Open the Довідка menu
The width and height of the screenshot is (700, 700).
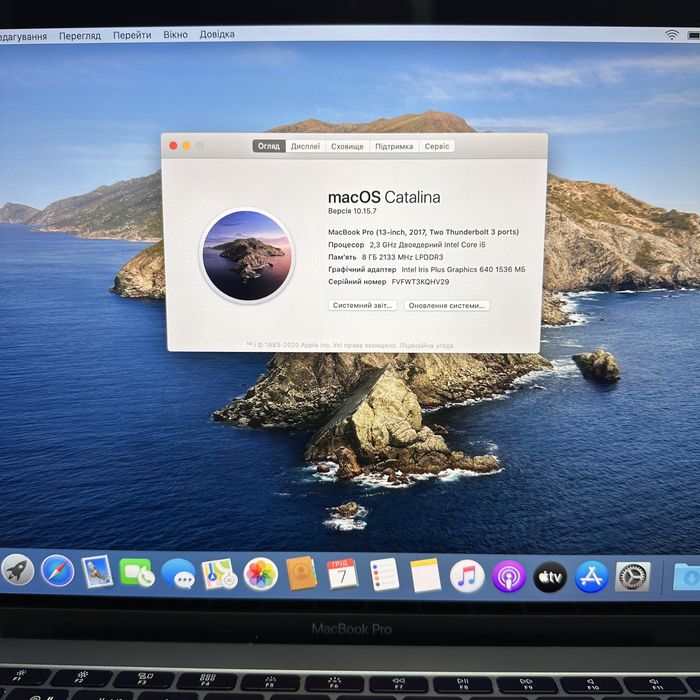[217, 34]
